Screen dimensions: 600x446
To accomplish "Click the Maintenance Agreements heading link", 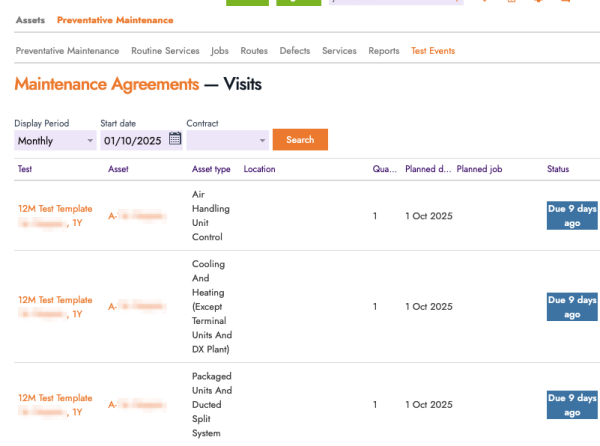I will (x=106, y=86).
